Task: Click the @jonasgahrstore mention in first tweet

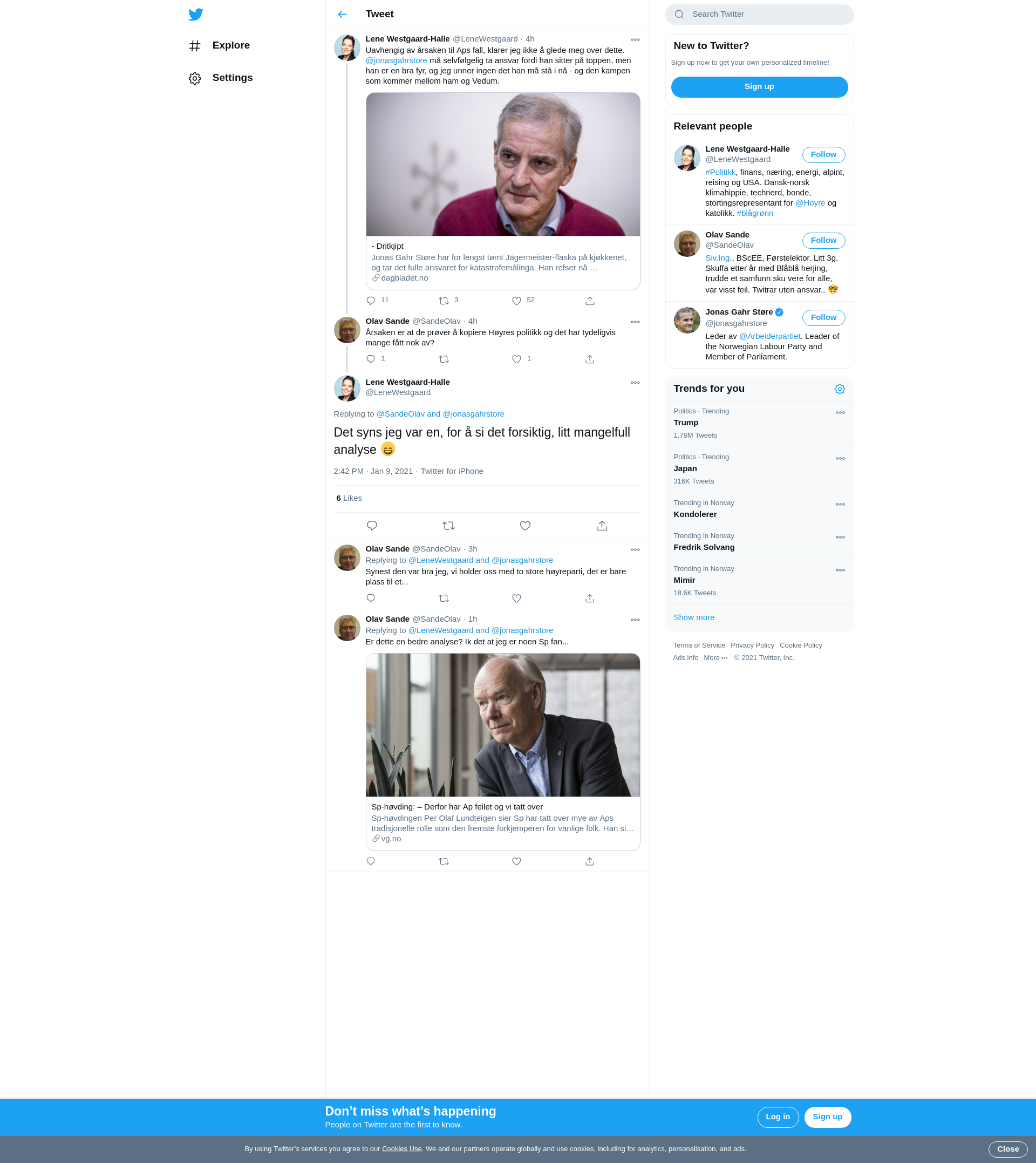Action: pyautogui.click(x=396, y=60)
